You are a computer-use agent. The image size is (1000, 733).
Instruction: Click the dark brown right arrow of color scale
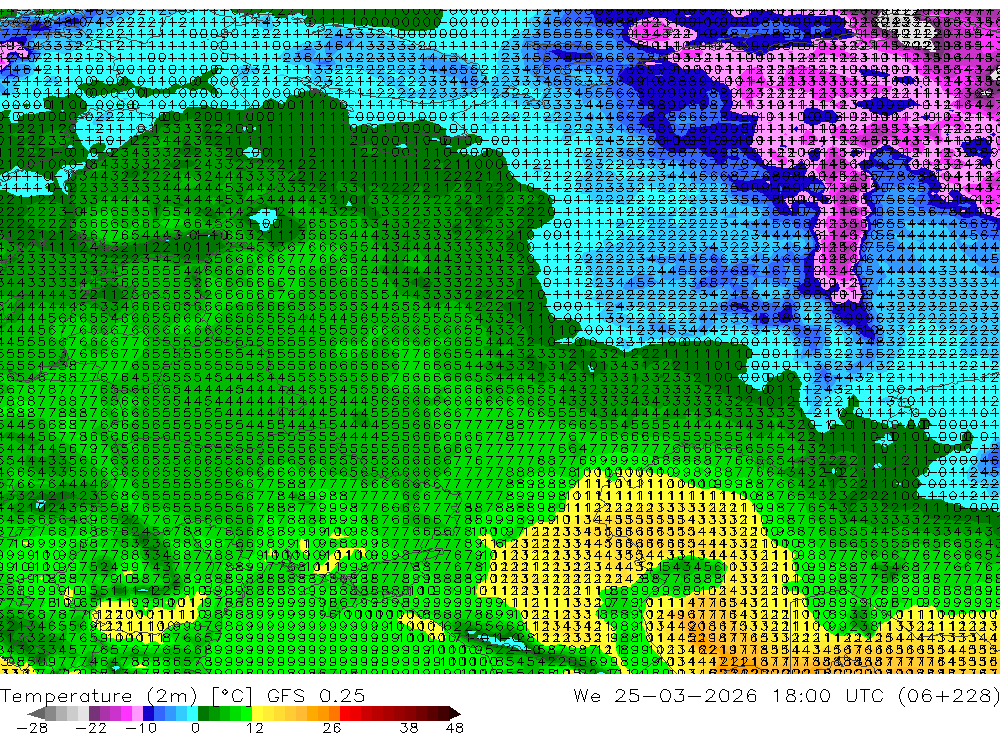pyautogui.click(x=455, y=713)
